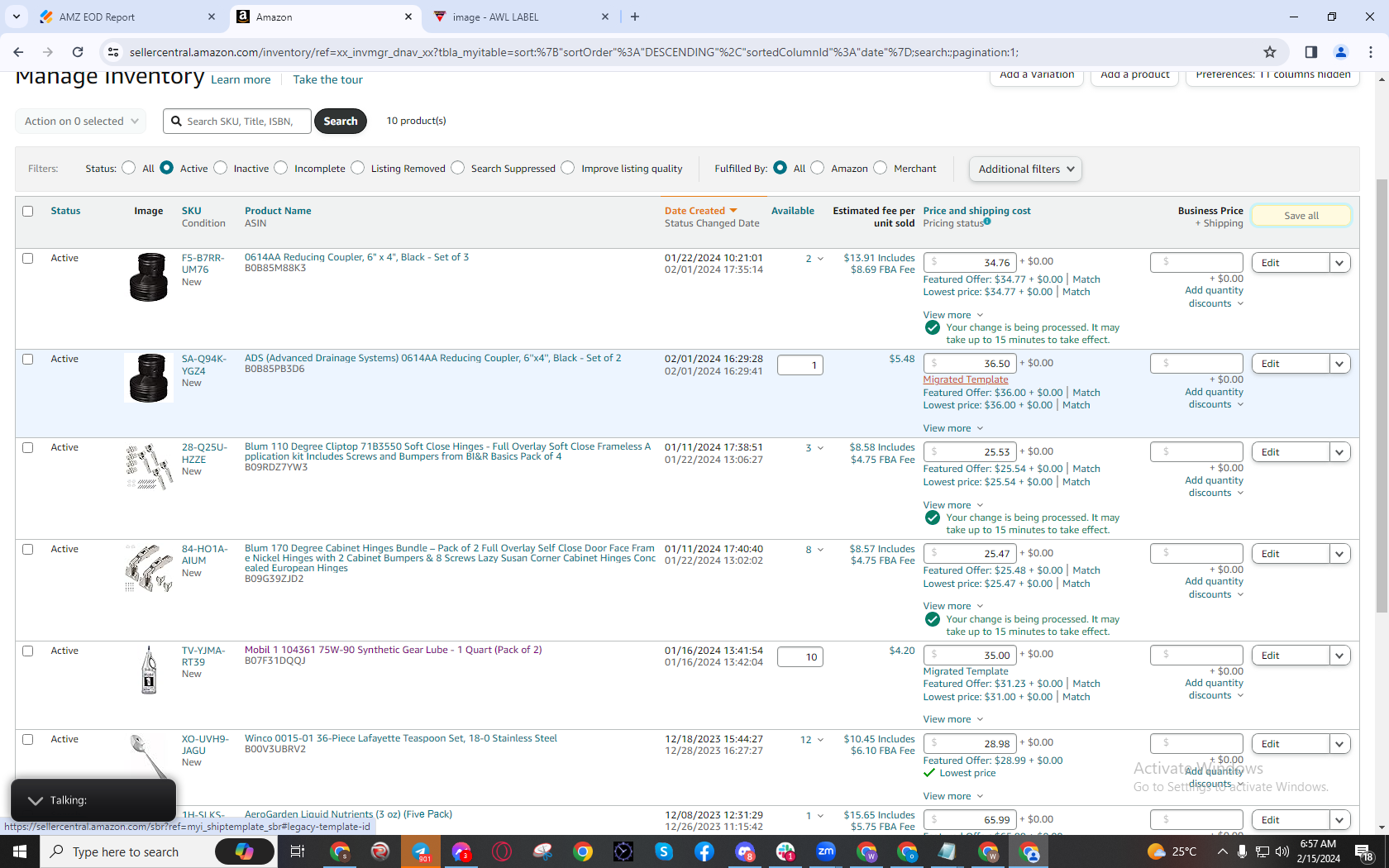This screenshot has height=868, width=1389.
Task: Filter by Amazon fulfillment
Action: (818, 168)
